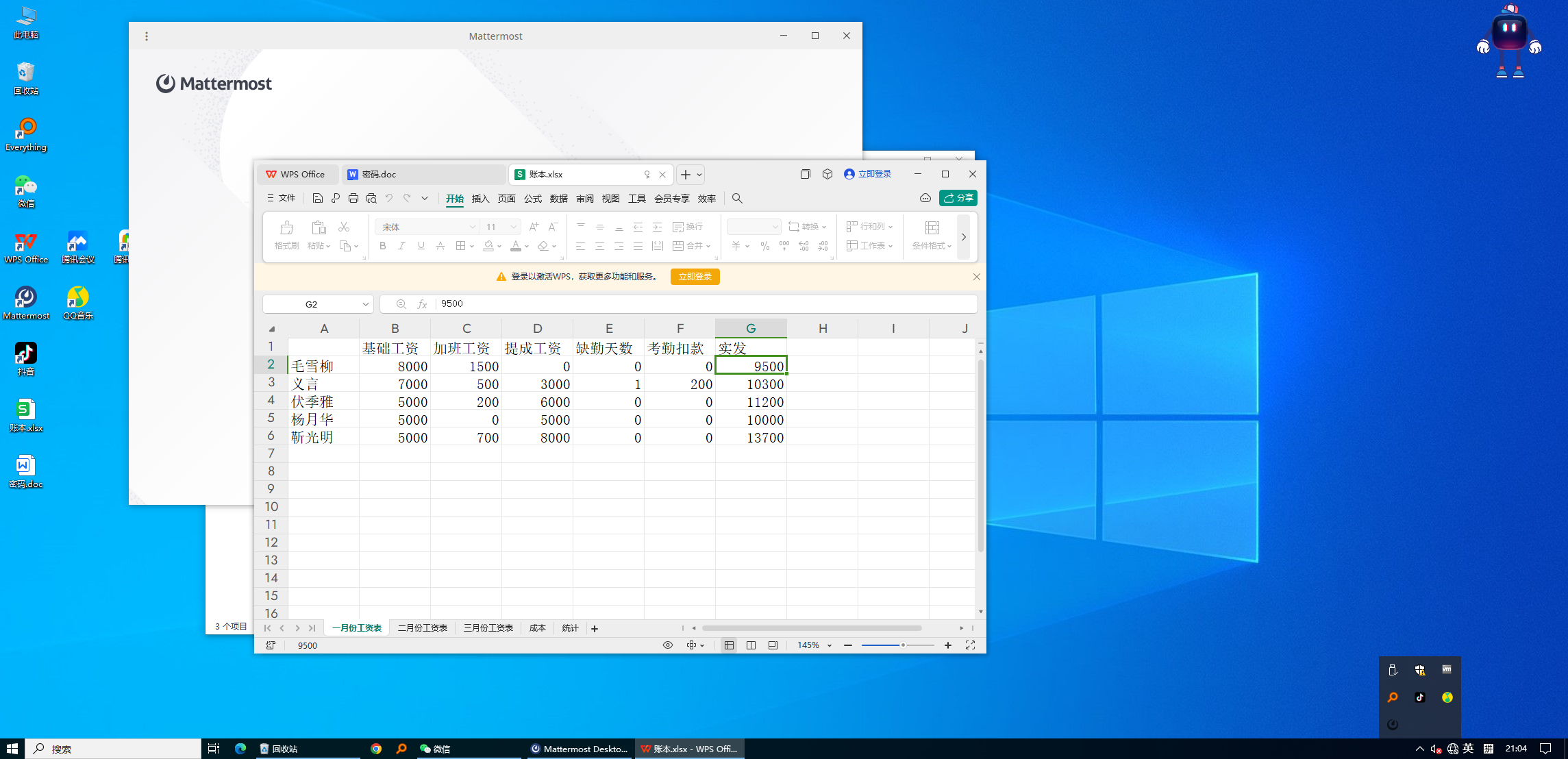Click the Cut scissors icon
The width and height of the screenshot is (1568, 759).
pos(344,227)
